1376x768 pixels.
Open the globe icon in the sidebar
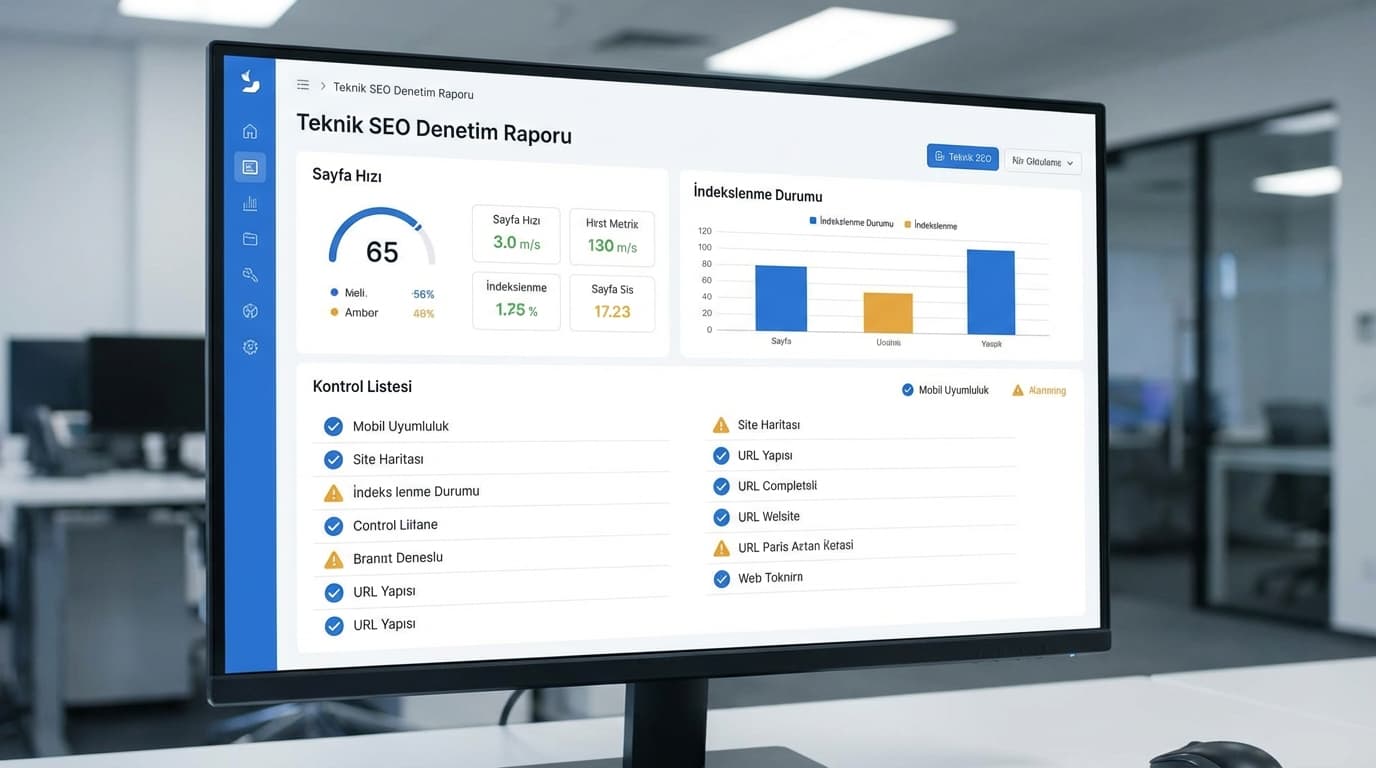click(x=249, y=310)
